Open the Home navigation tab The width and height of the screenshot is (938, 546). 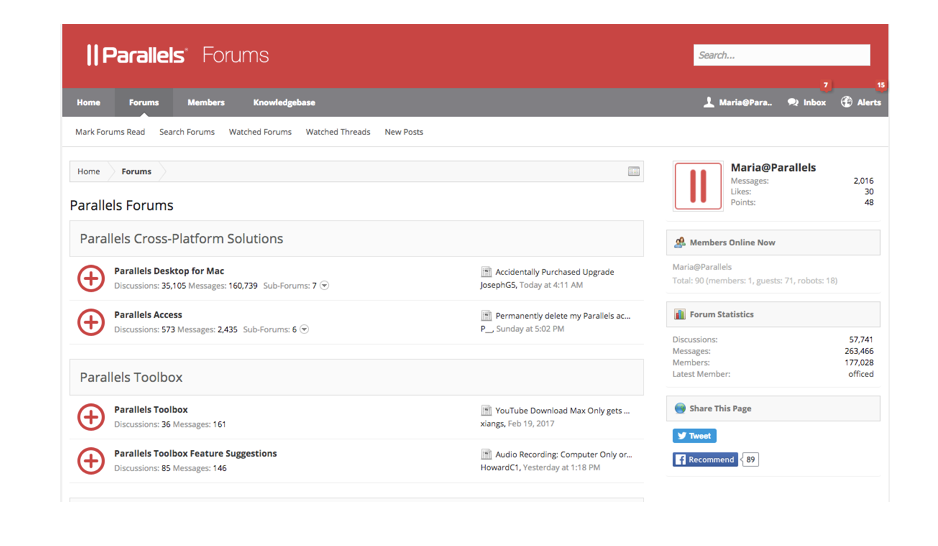click(x=89, y=102)
